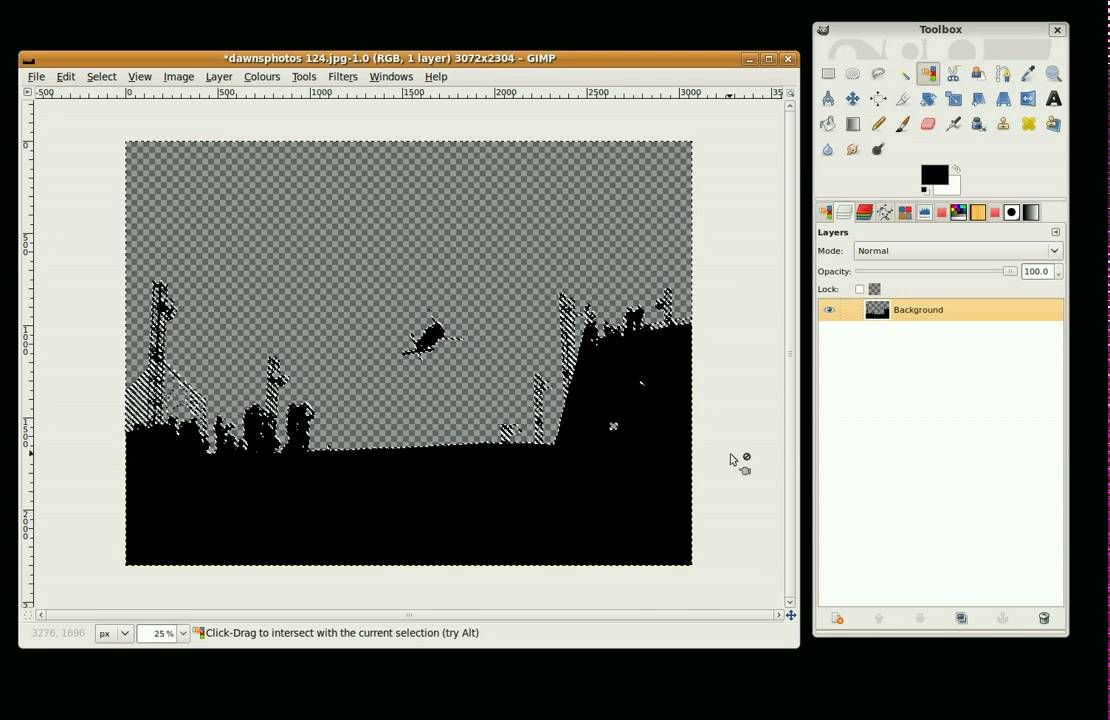Viewport: 1110px width, 720px height.
Task: Toggle the lock alpha channel icon
Action: click(875, 289)
